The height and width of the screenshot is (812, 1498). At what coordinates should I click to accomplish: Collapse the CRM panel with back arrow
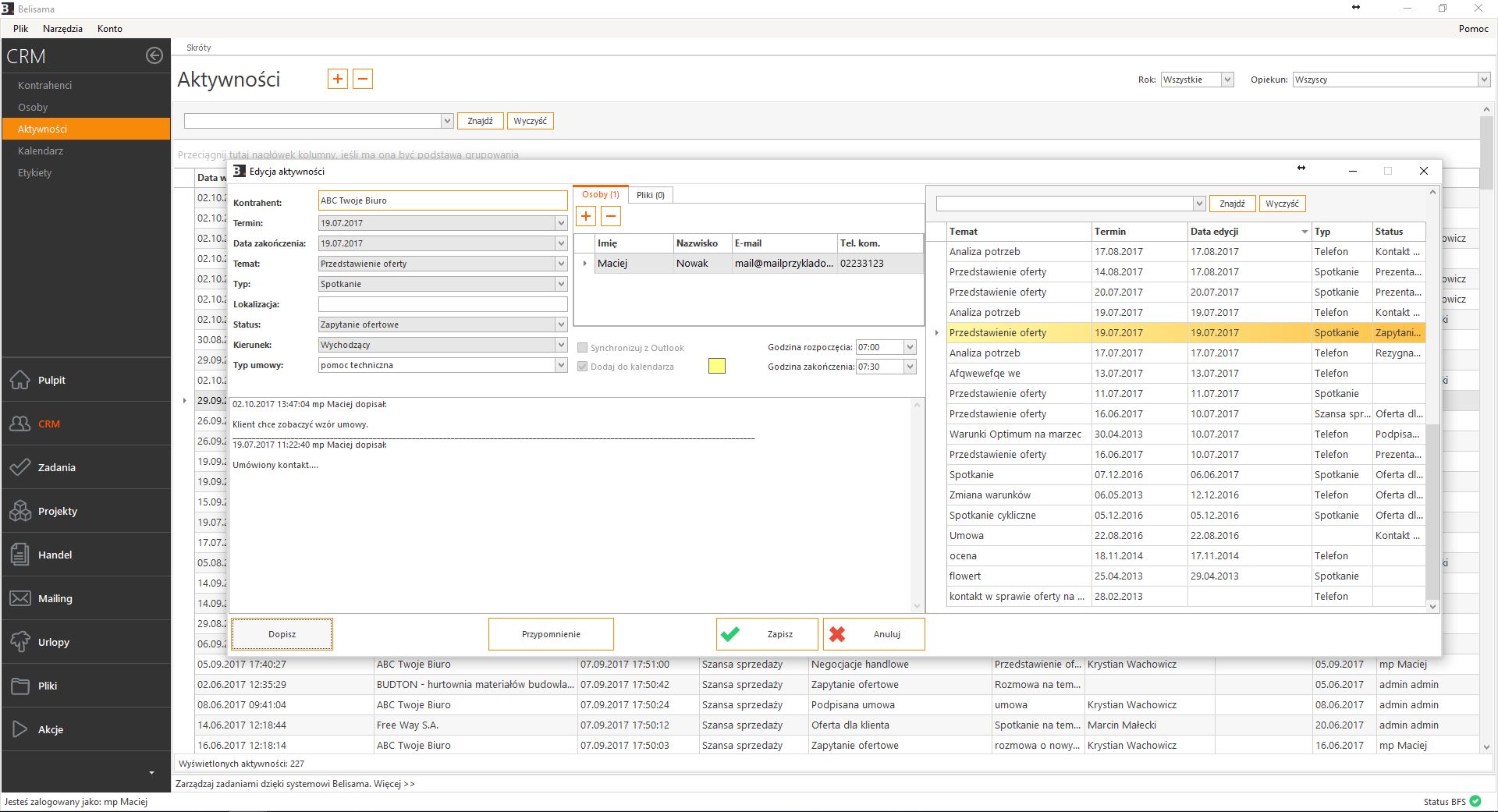click(154, 55)
